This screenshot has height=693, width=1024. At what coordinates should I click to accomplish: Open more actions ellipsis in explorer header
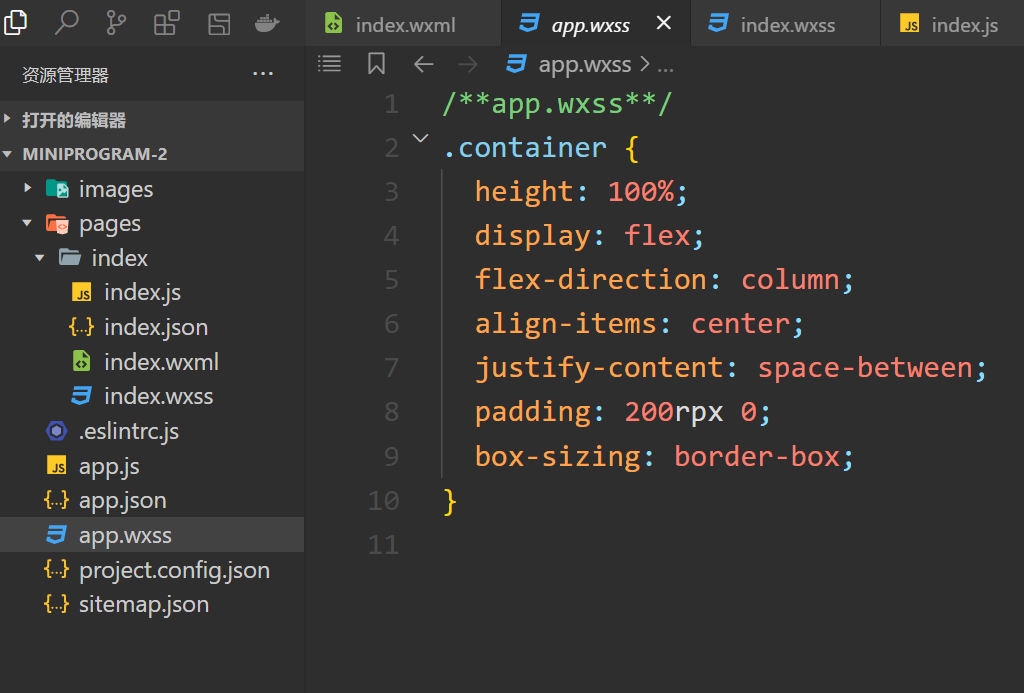[263, 74]
